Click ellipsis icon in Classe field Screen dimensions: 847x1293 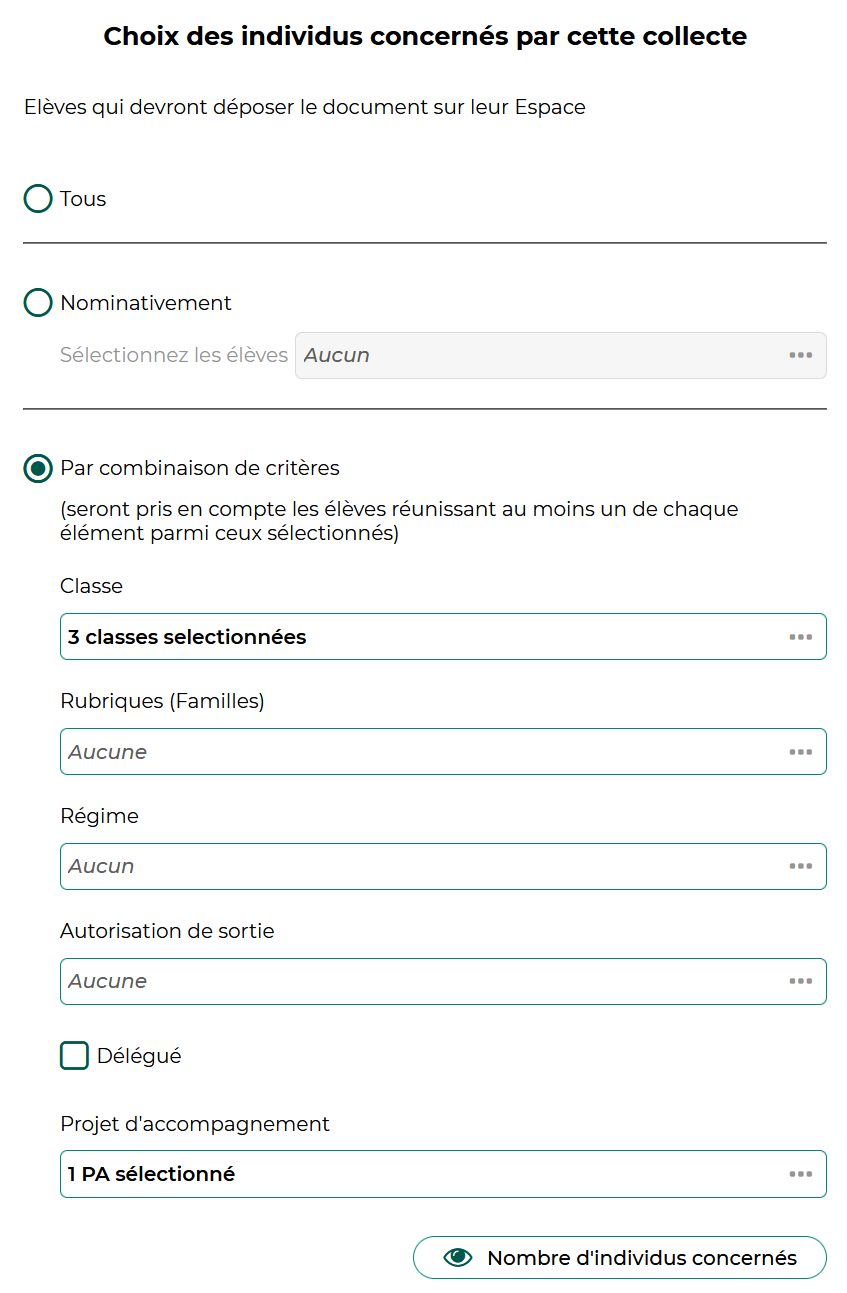pos(800,637)
